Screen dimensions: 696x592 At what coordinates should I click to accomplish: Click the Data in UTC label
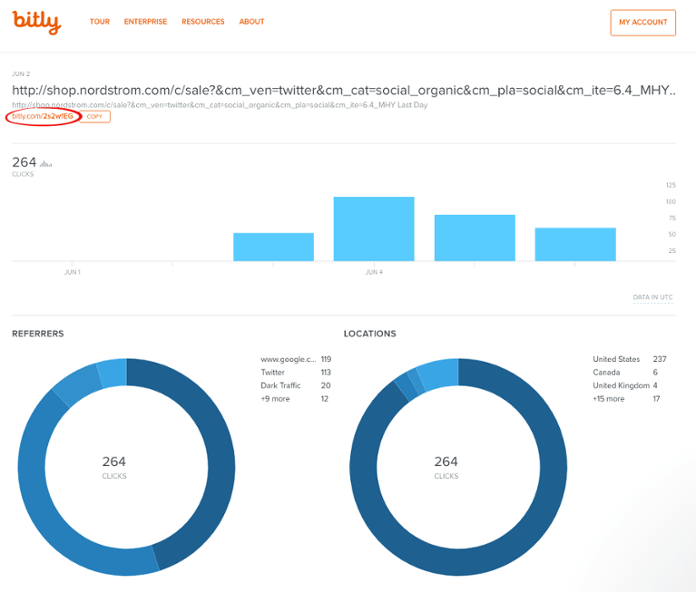click(x=652, y=297)
